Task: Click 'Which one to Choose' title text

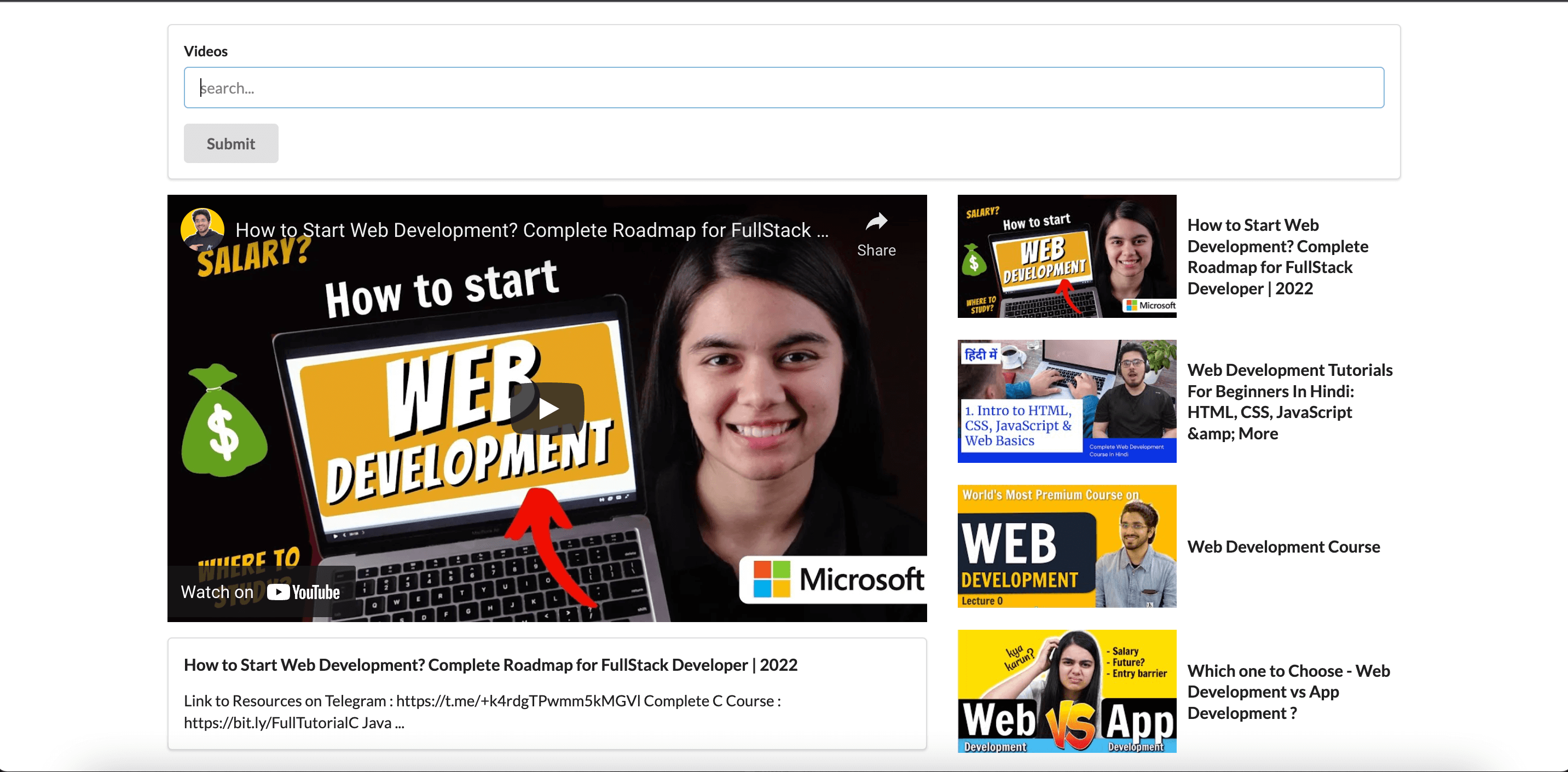Action: 1289,691
